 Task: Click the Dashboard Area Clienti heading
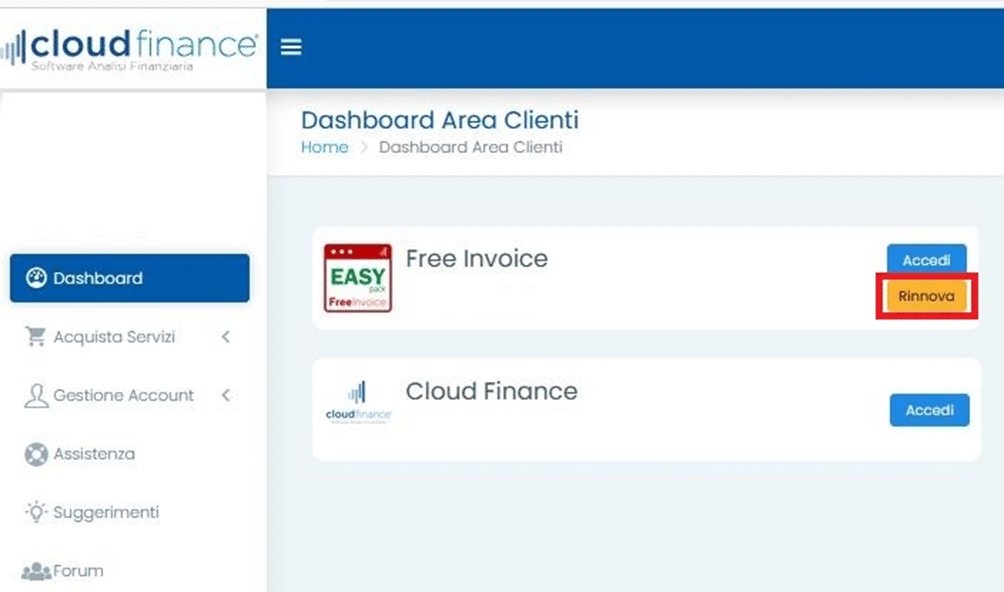440,120
